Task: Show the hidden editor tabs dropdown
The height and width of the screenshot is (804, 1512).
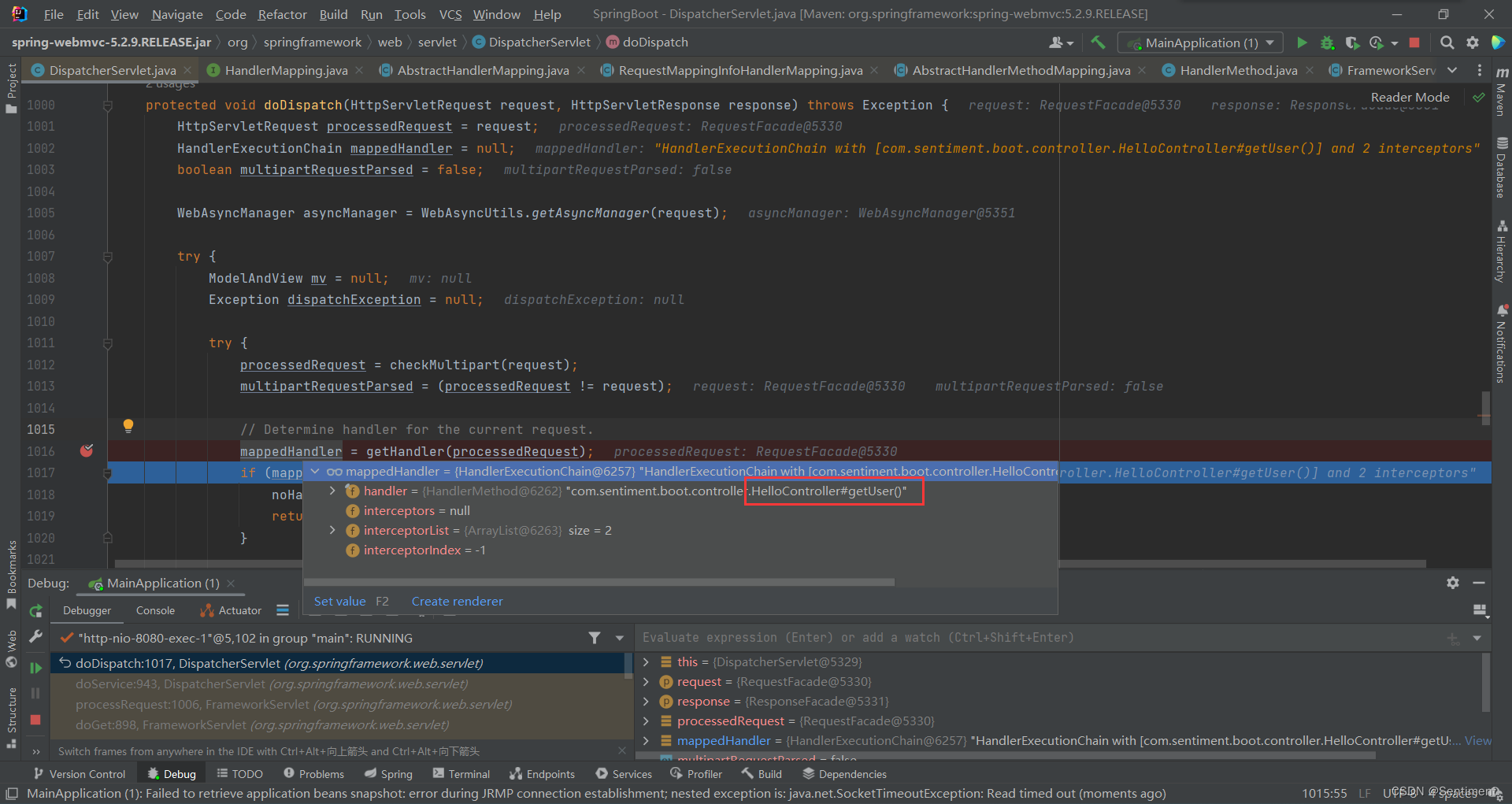Action: point(1452,70)
